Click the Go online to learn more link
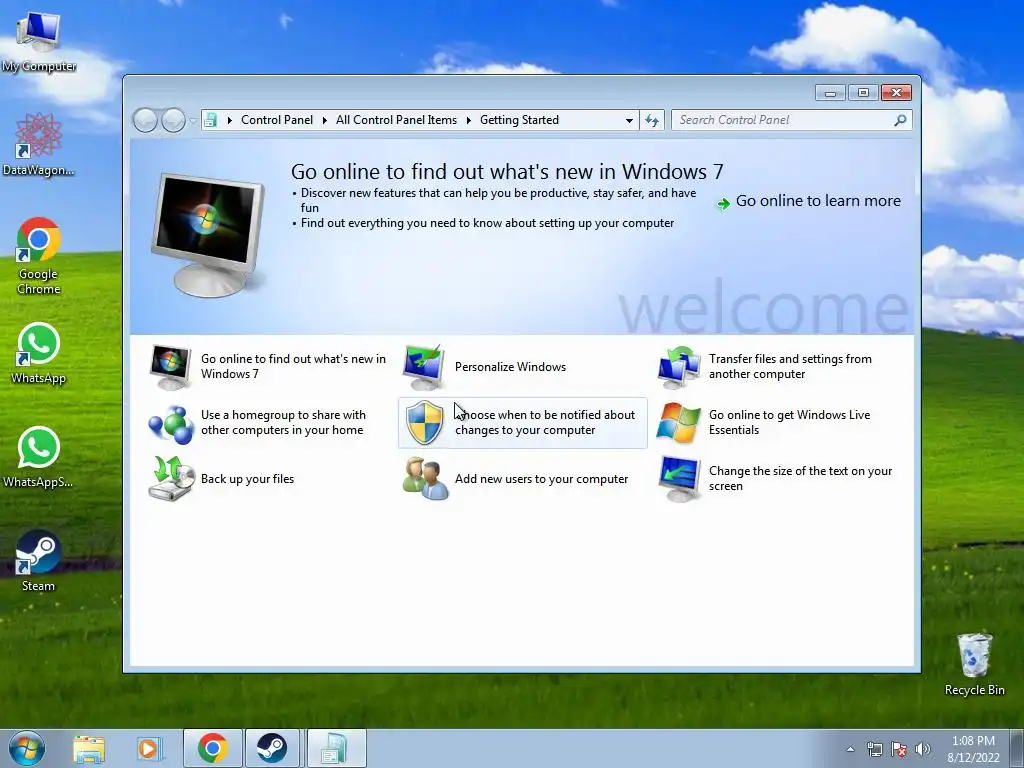 [x=818, y=200]
